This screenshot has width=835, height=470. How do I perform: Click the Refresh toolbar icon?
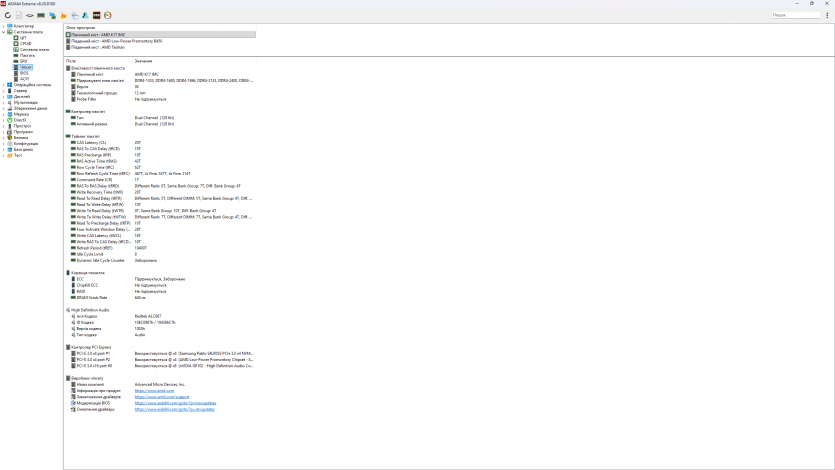8,15
